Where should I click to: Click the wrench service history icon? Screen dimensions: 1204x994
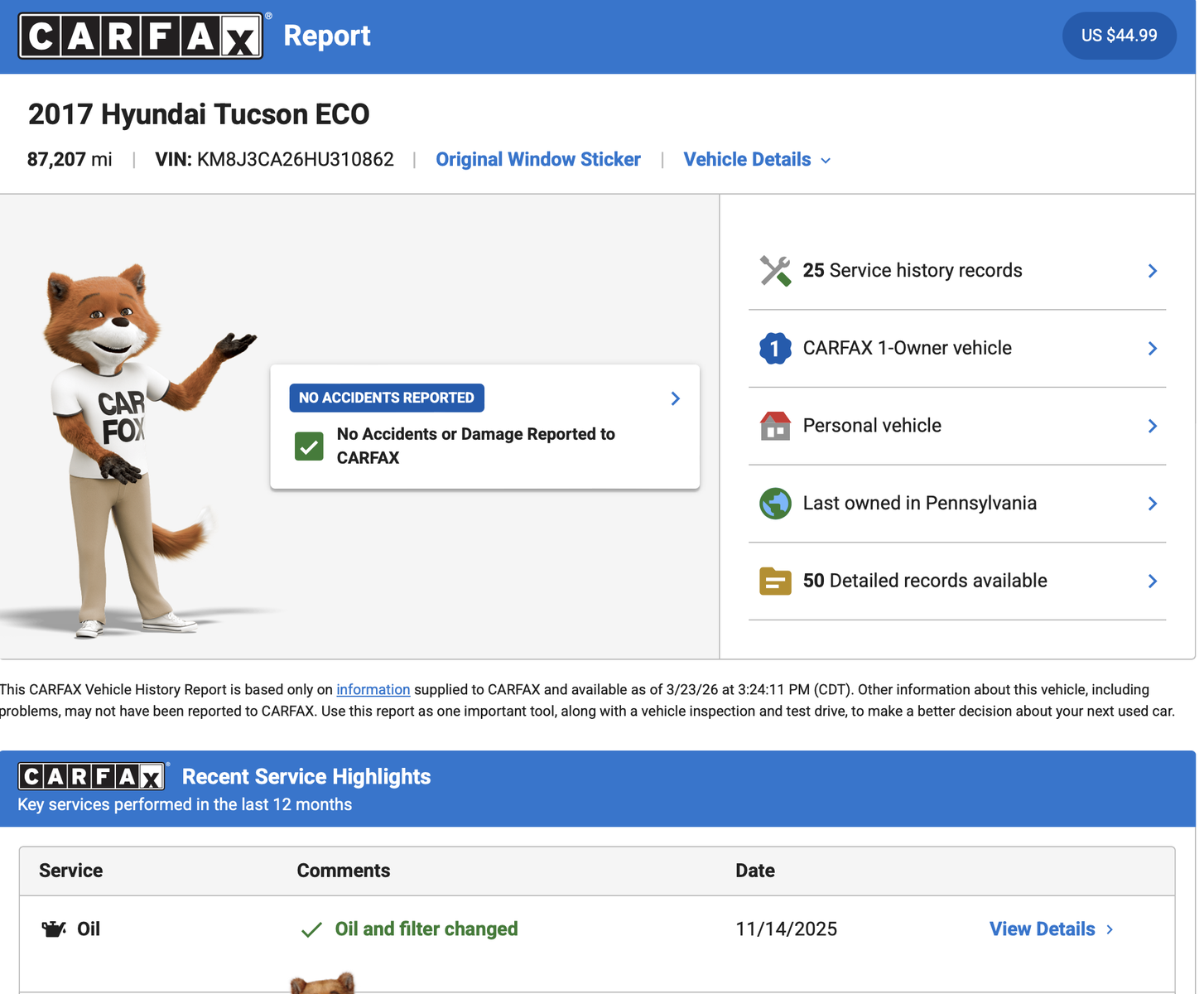tap(775, 271)
